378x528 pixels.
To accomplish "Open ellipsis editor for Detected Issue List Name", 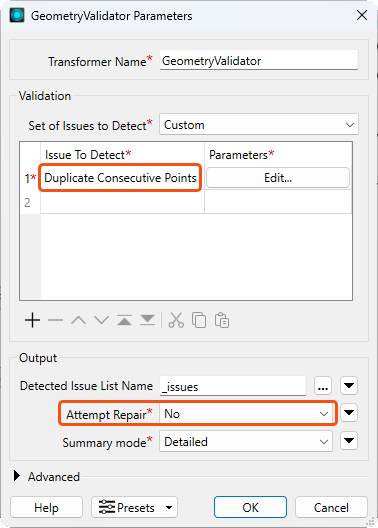I will pyautogui.click(x=323, y=386).
